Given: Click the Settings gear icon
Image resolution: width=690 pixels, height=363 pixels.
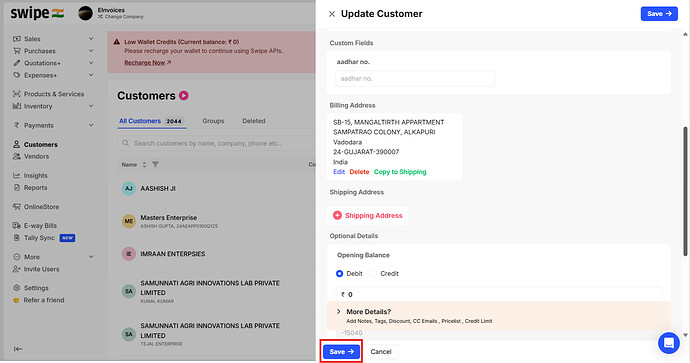Looking at the screenshot, I should [17, 288].
